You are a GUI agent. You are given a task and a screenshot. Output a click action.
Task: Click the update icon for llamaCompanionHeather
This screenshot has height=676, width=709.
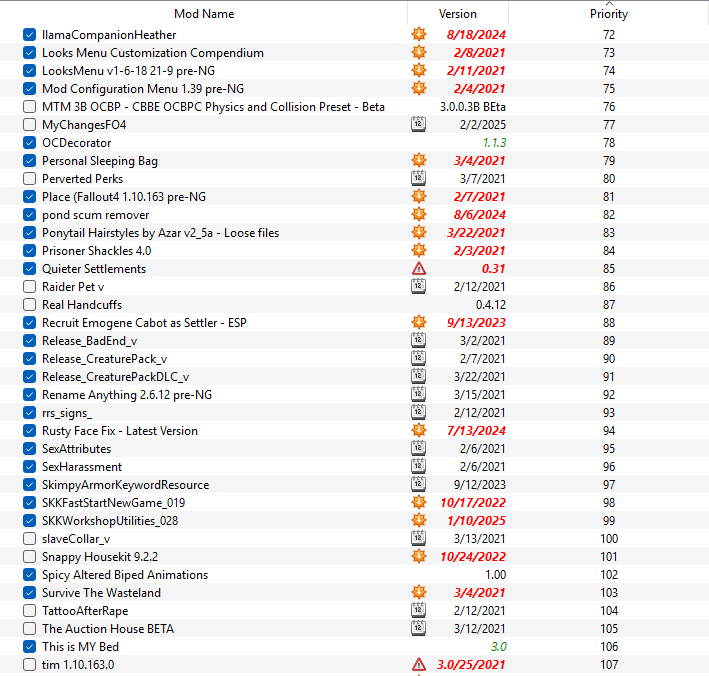(419, 34)
